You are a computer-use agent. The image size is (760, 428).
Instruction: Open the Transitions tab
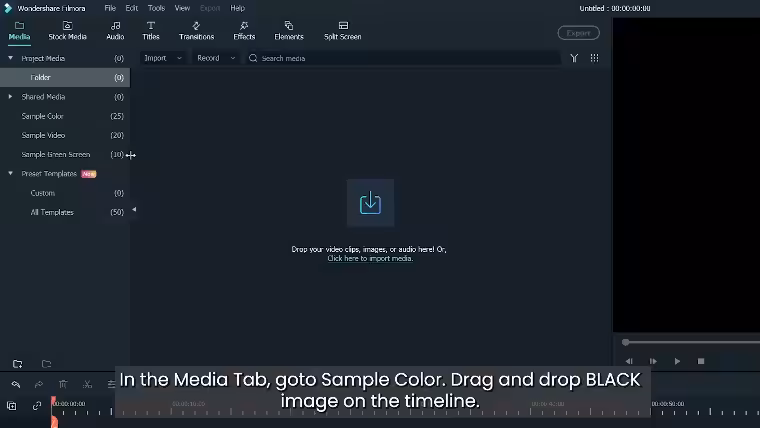tap(196, 31)
